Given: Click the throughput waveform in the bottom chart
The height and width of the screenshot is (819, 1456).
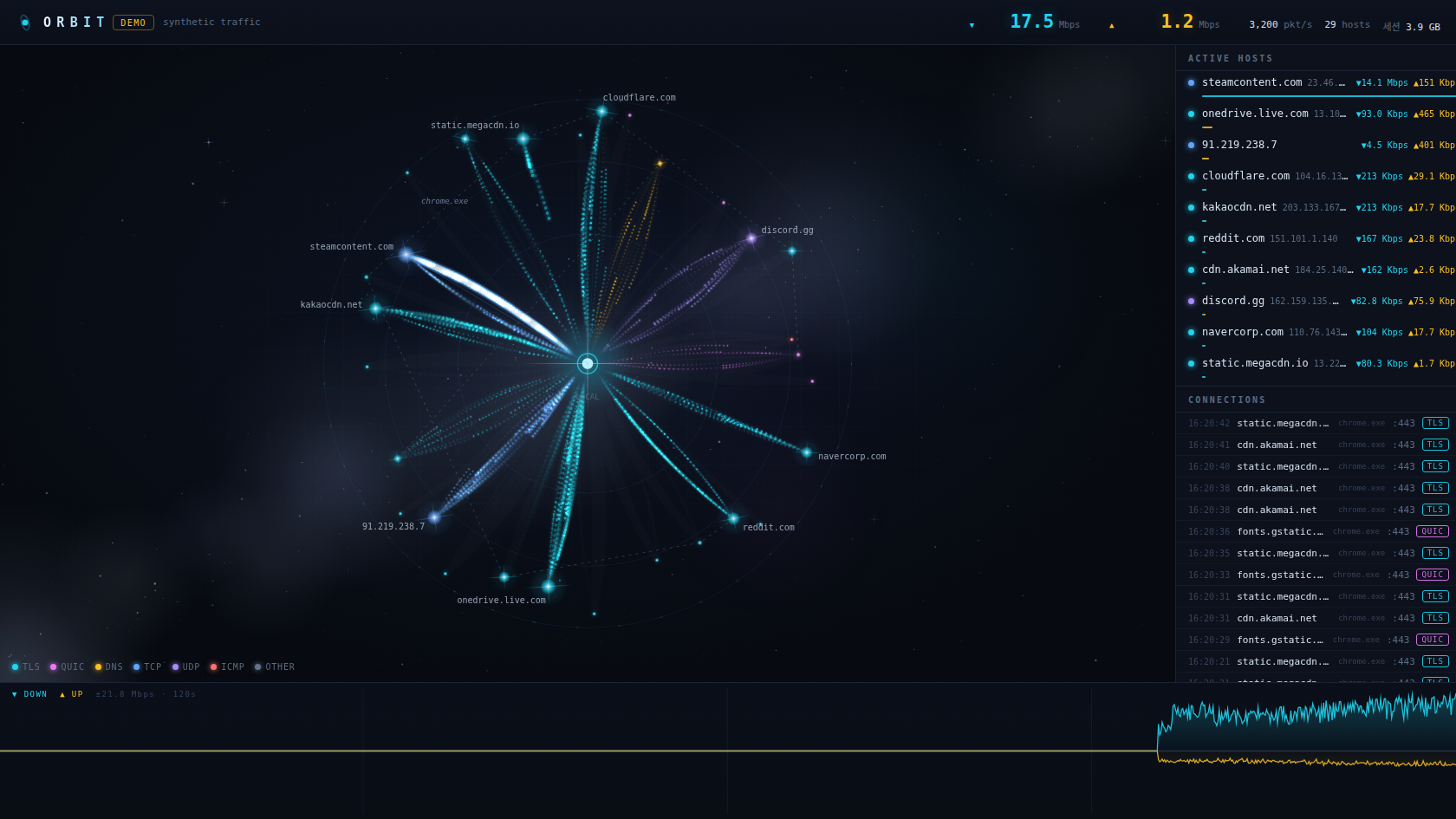Looking at the screenshot, I should point(1306,730).
